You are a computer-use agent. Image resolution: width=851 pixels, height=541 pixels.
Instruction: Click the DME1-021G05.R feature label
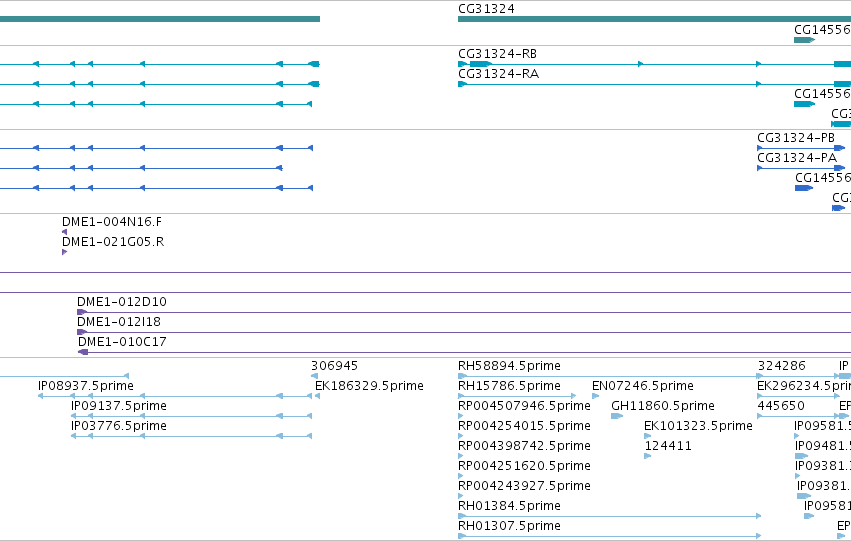point(113,242)
